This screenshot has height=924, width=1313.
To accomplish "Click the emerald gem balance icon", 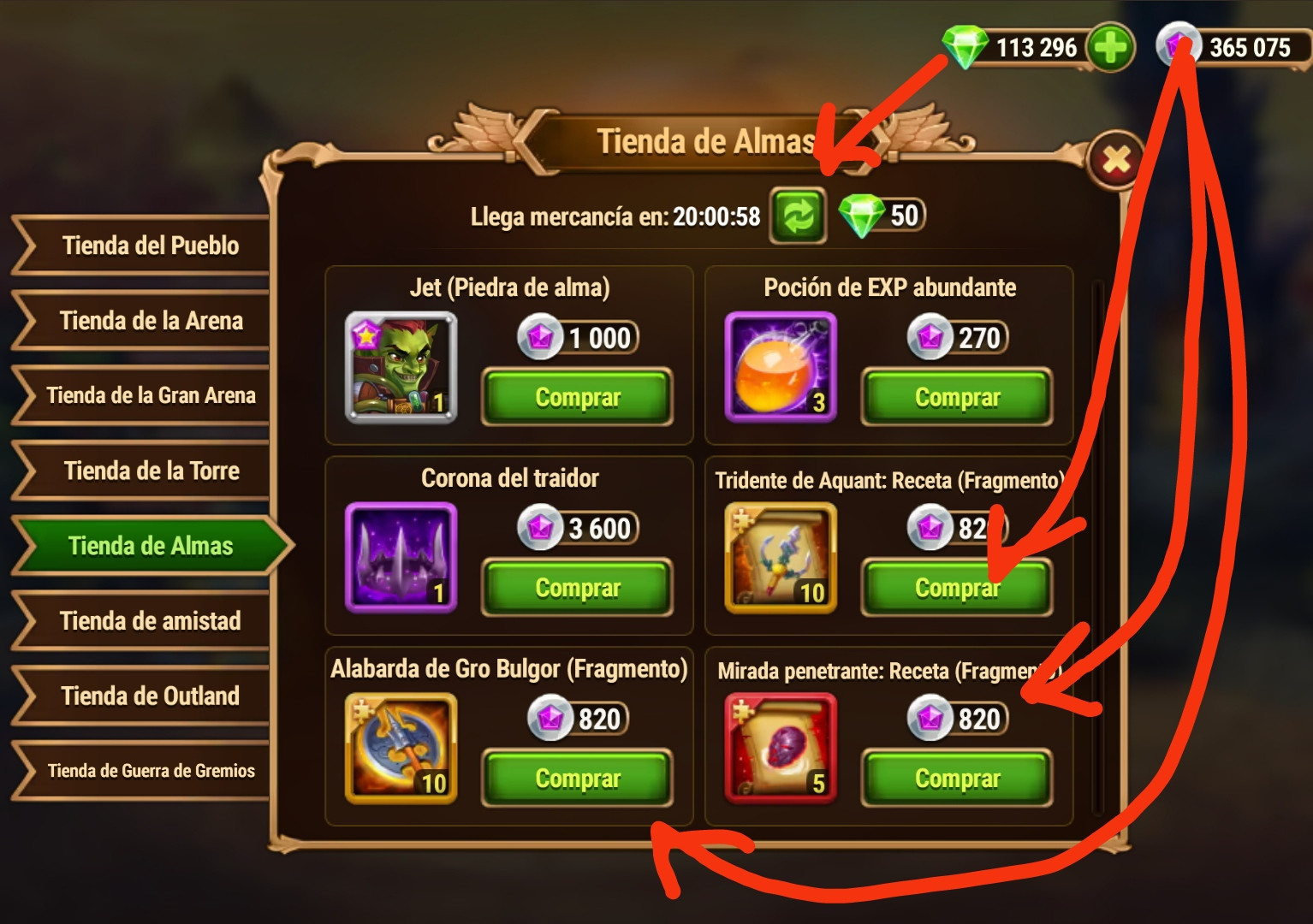I will click(x=965, y=47).
